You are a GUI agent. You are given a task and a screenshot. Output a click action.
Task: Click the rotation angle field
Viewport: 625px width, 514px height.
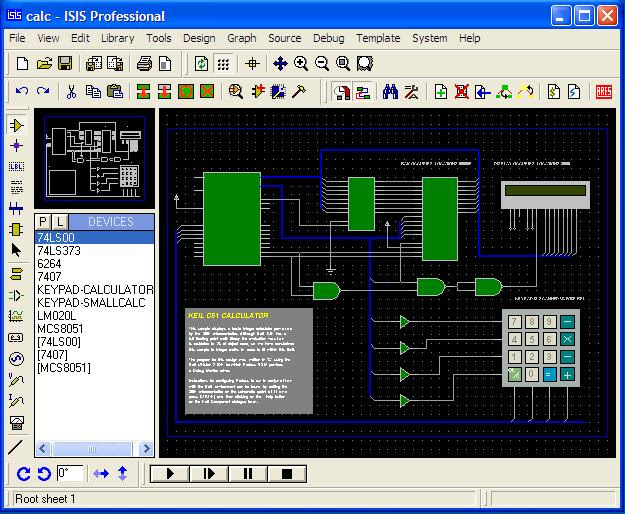[70, 473]
